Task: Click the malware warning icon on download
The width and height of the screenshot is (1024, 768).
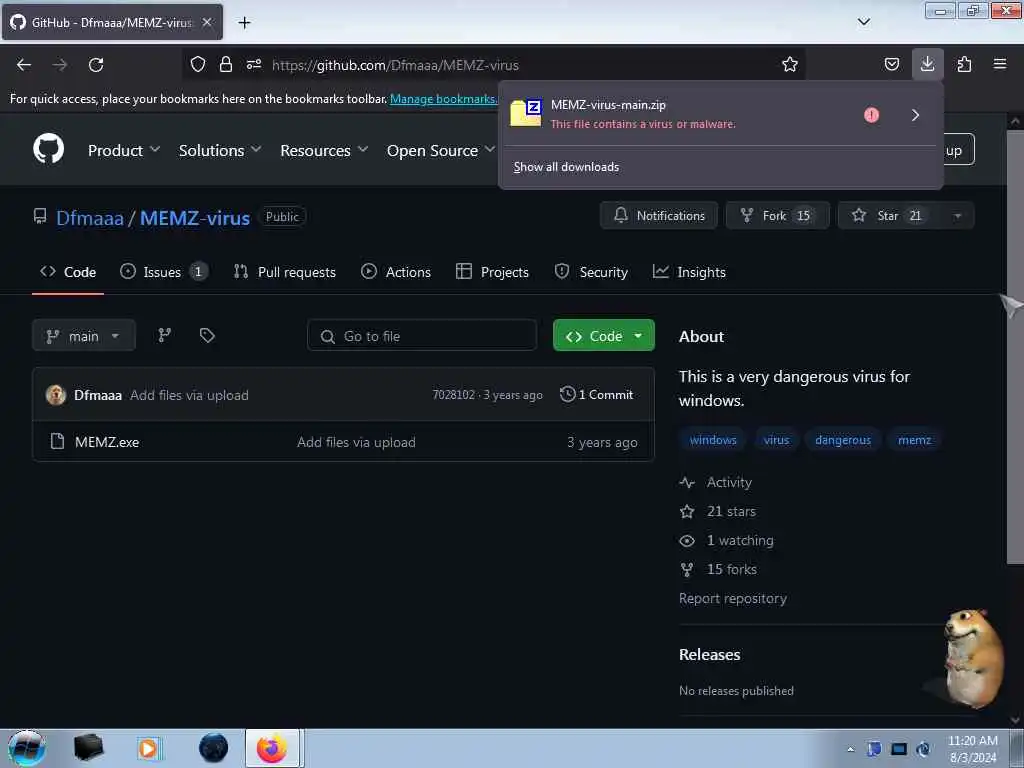Action: click(x=871, y=115)
